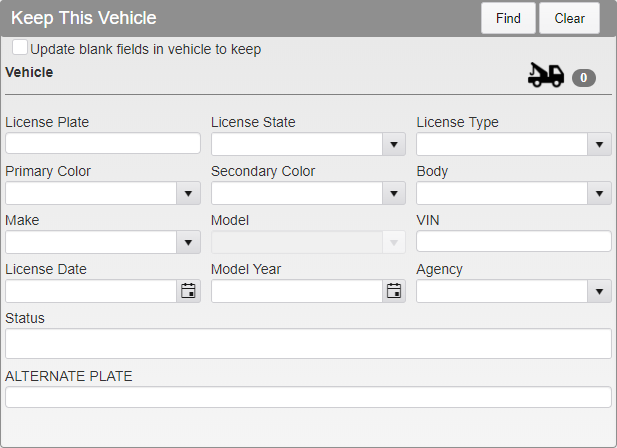This screenshot has height=448, width=617.
Task: Expand the License State dropdown
Action: [394, 144]
